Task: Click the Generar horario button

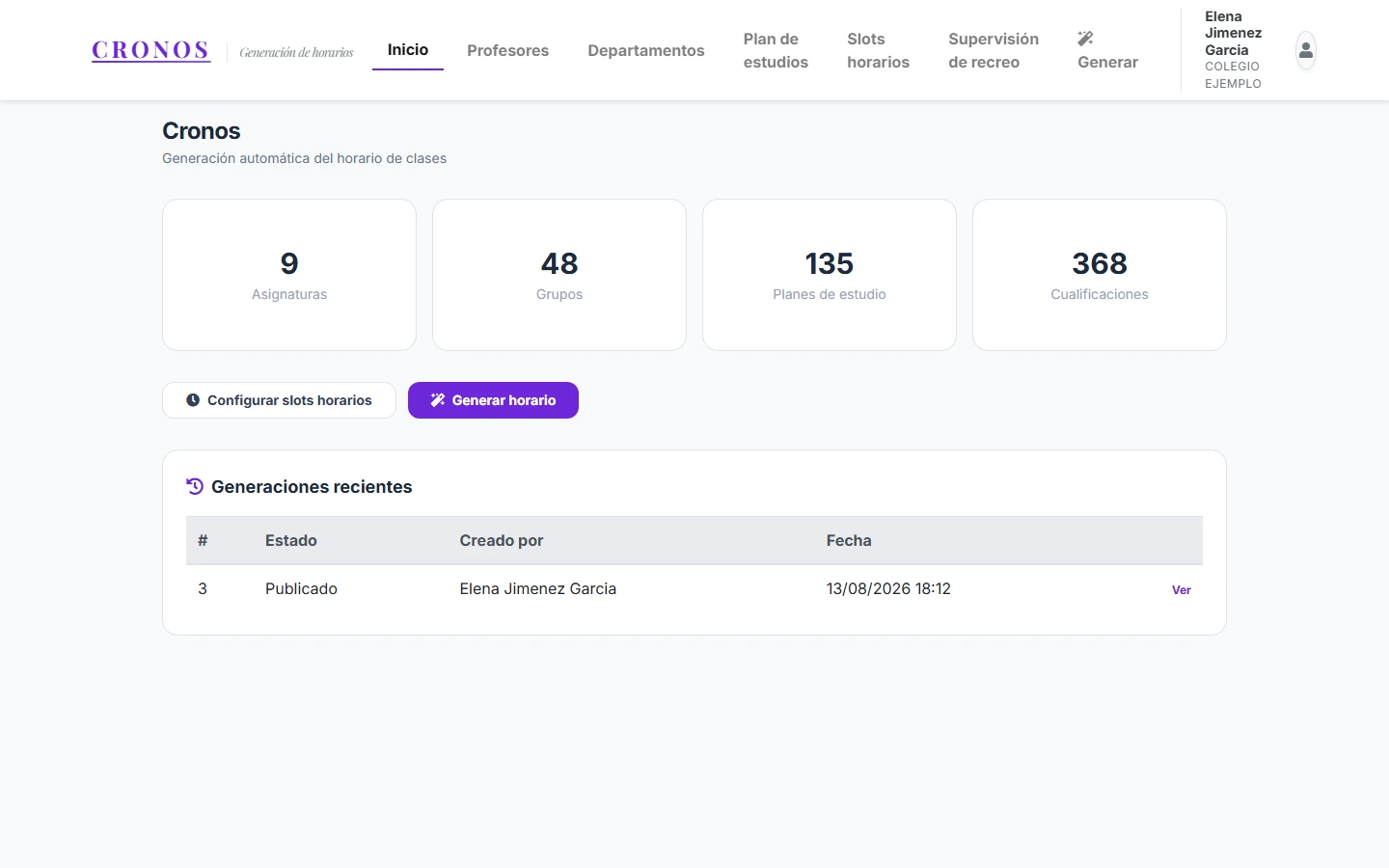Action: tap(493, 400)
